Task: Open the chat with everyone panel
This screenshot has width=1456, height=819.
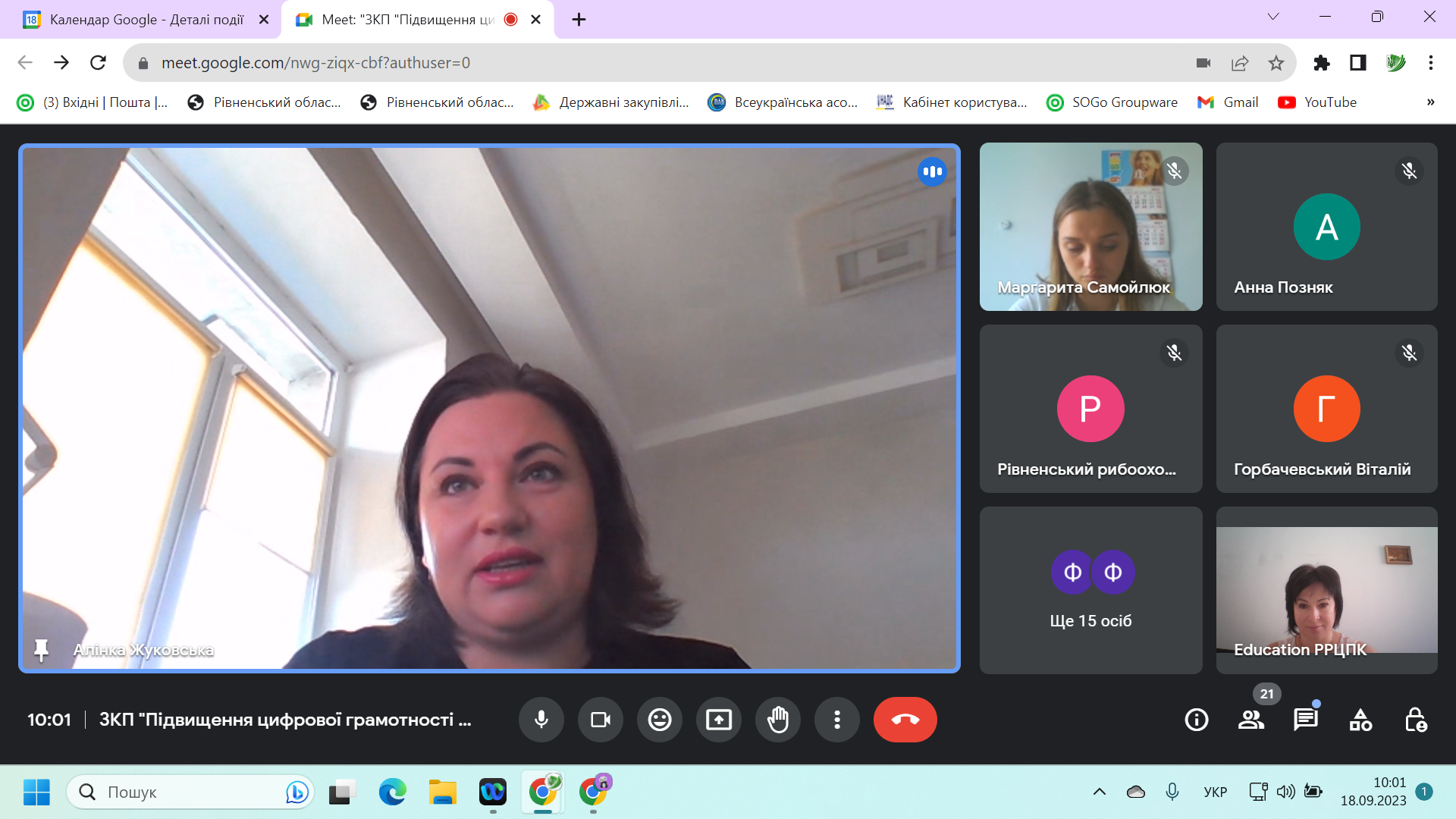Action: click(x=1305, y=720)
